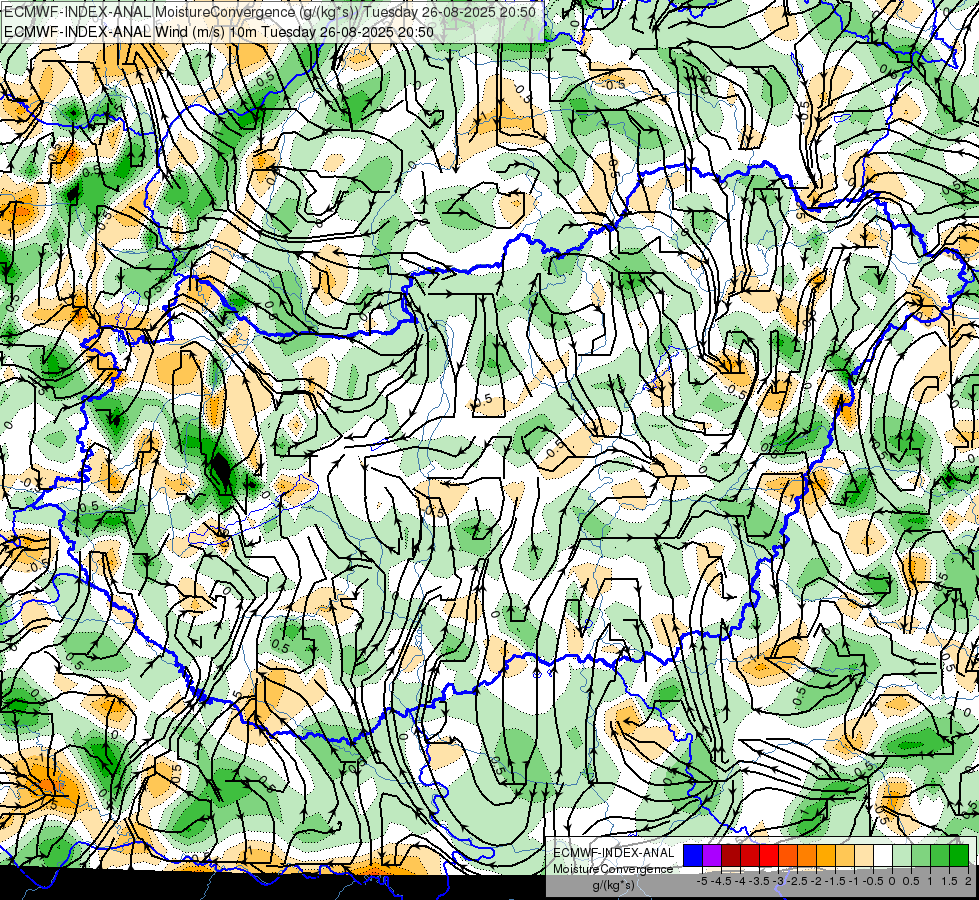Click the legend swatch between -2 and -1.5
Screen dimensions: 979x900
click(x=826, y=855)
